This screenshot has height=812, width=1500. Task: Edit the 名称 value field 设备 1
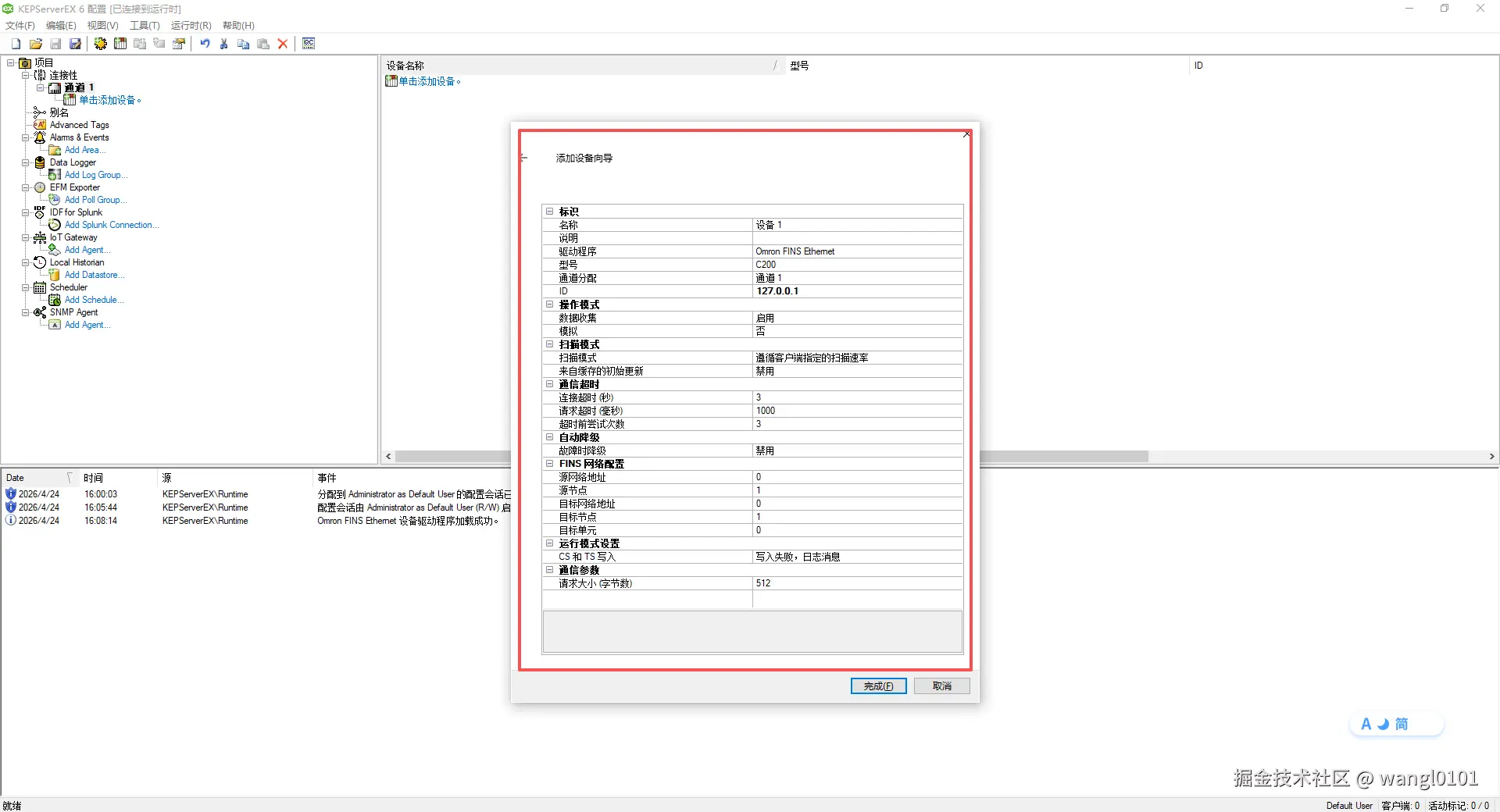pos(858,225)
